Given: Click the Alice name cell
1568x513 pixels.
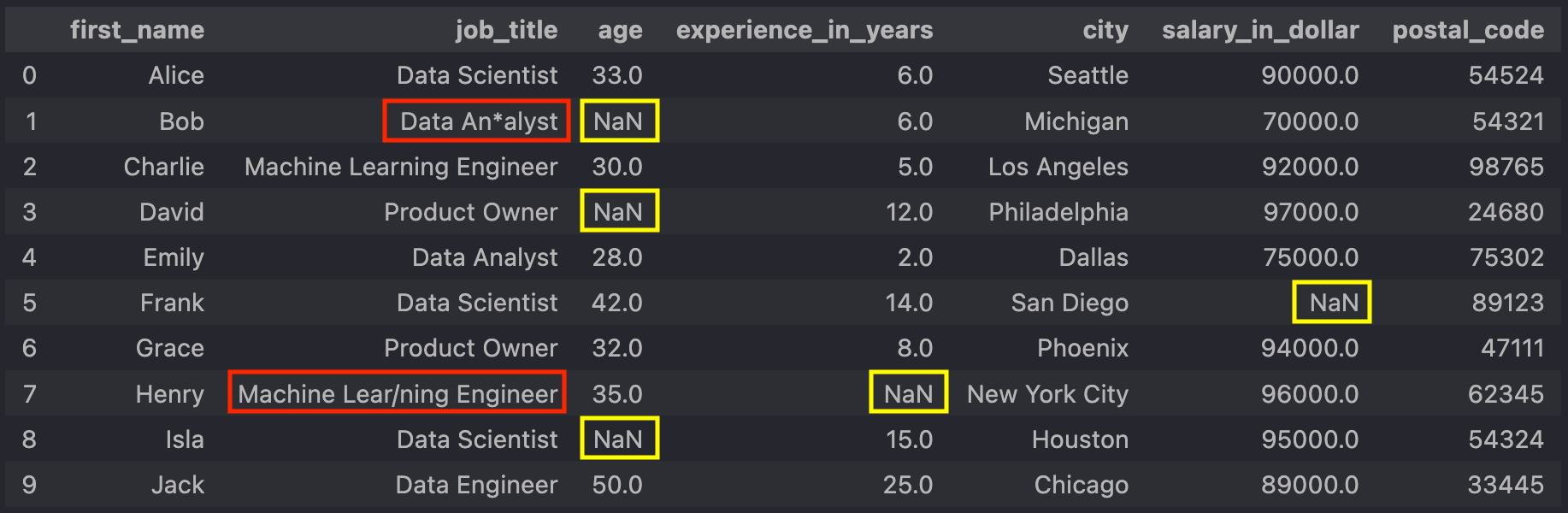Looking at the screenshot, I should pos(176,75).
